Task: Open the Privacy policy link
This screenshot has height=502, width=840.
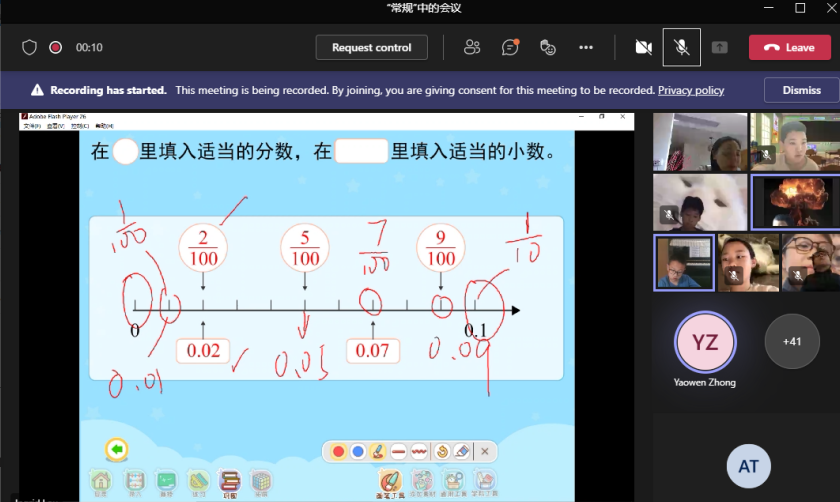Action: click(x=690, y=90)
